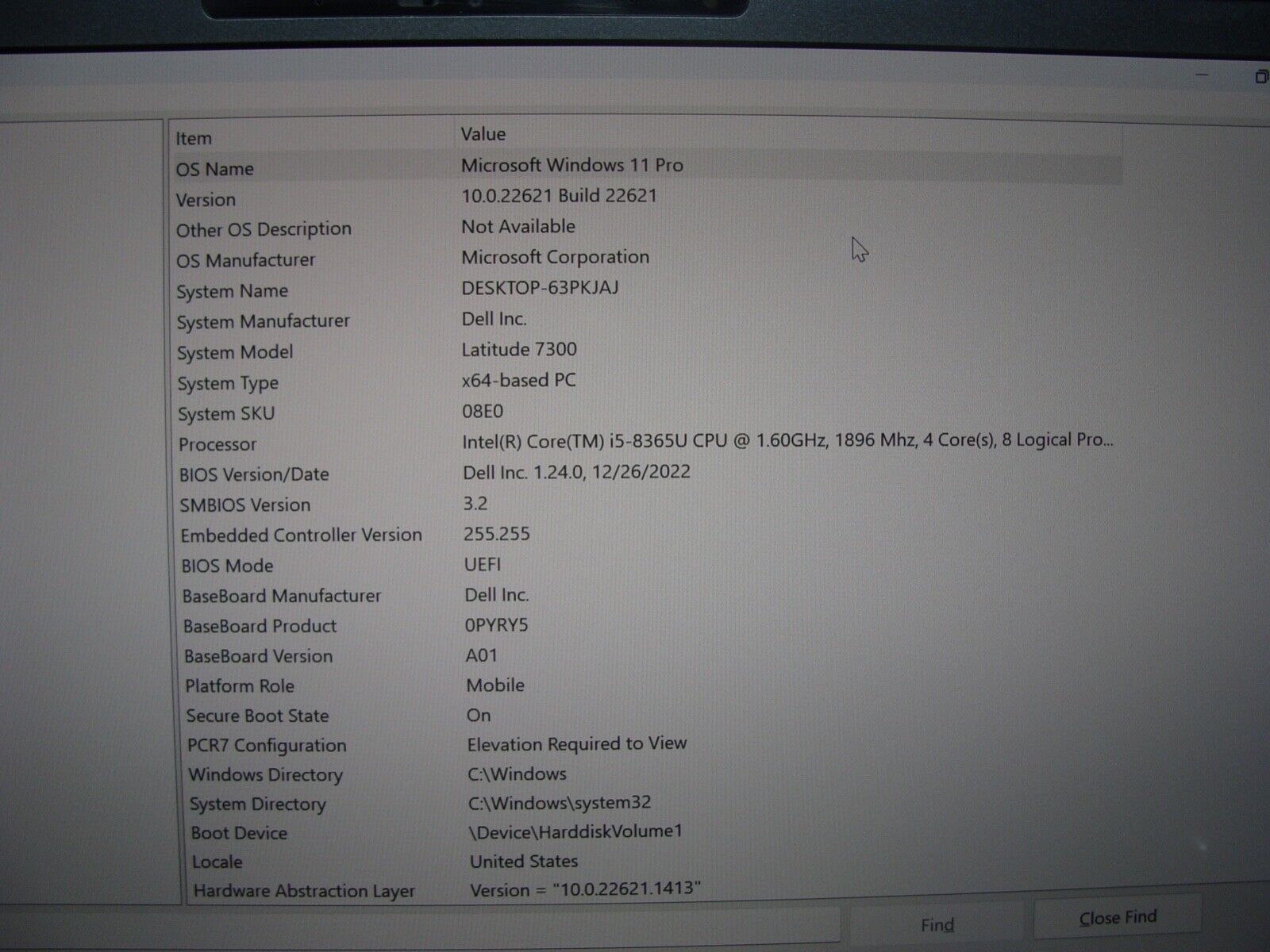This screenshot has height=952, width=1270.
Task: Select value United States
Action: (x=524, y=862)
